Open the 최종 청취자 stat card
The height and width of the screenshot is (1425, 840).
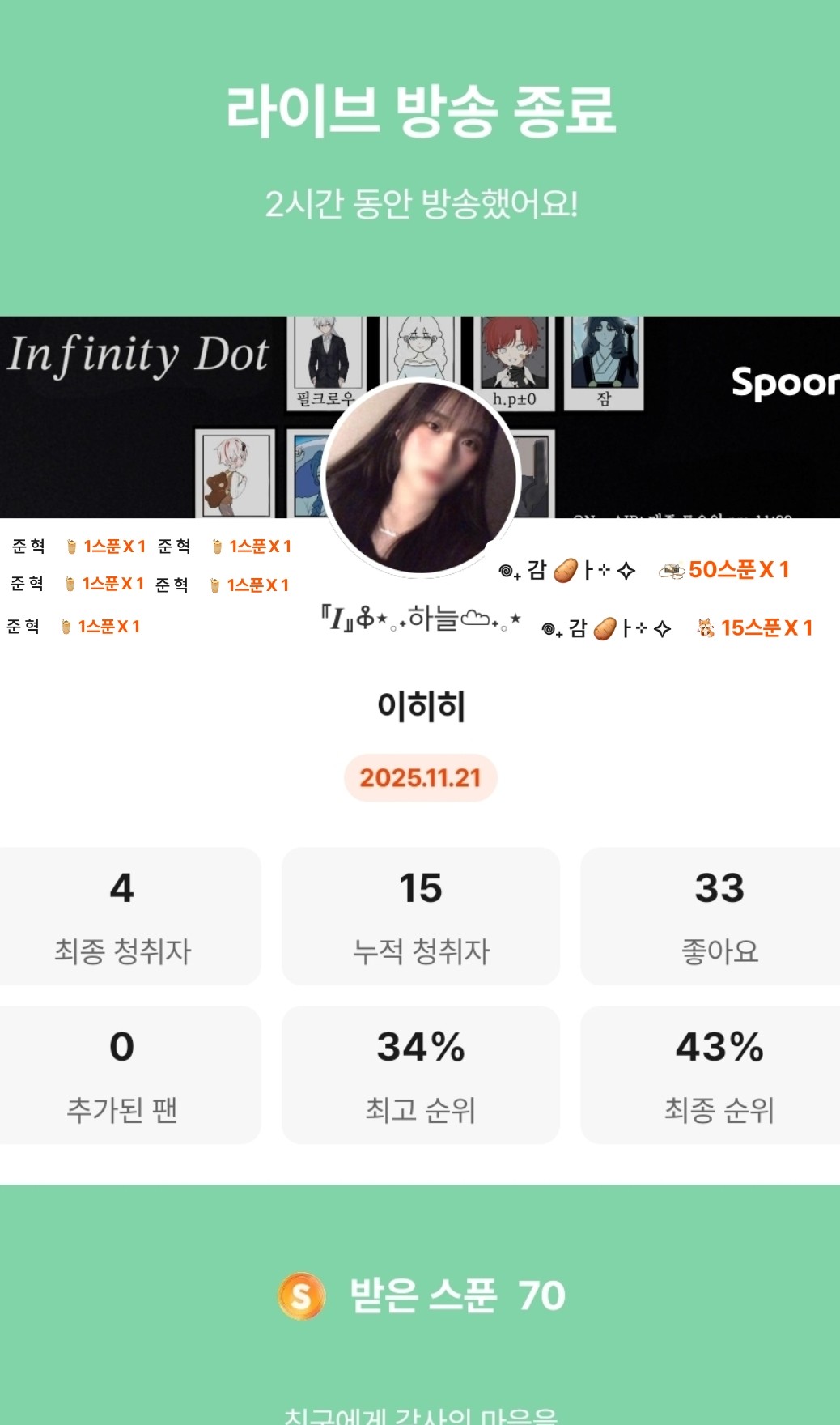coord(123,916)
